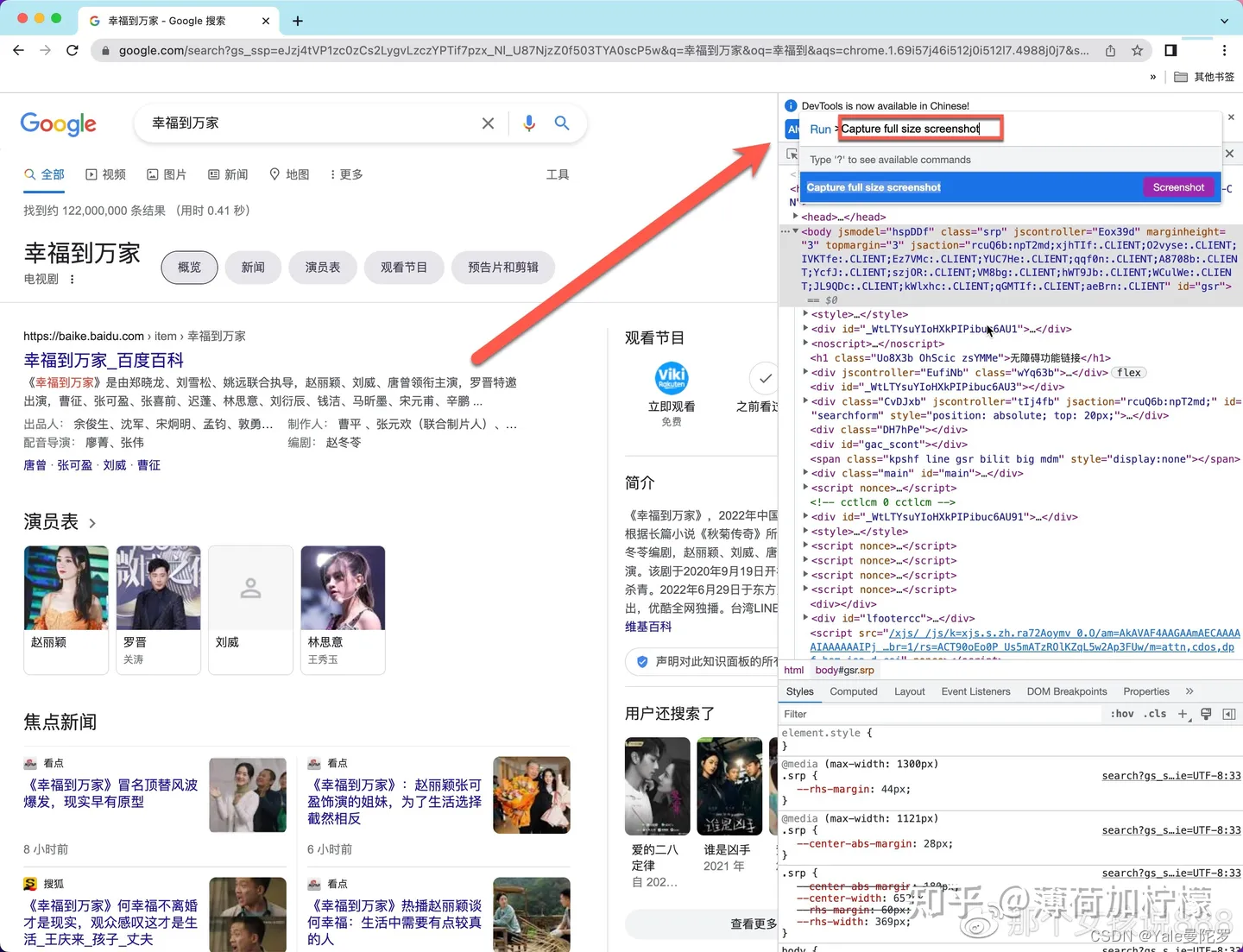Open more options dots beside 电视剧
Viewport: 1243px width, 952px height.
(x=72, y=279)
